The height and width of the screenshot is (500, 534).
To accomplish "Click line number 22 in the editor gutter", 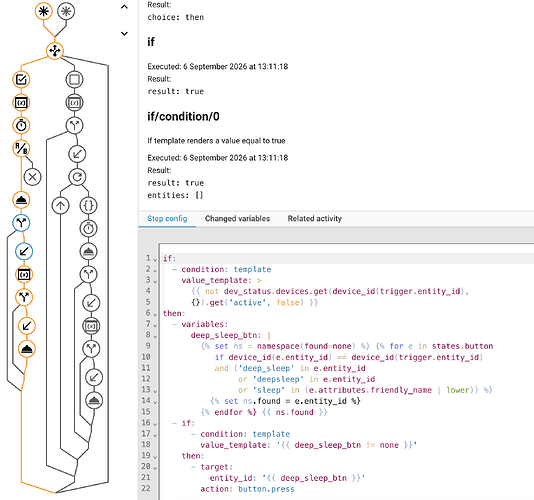I will tap(146, 488).
